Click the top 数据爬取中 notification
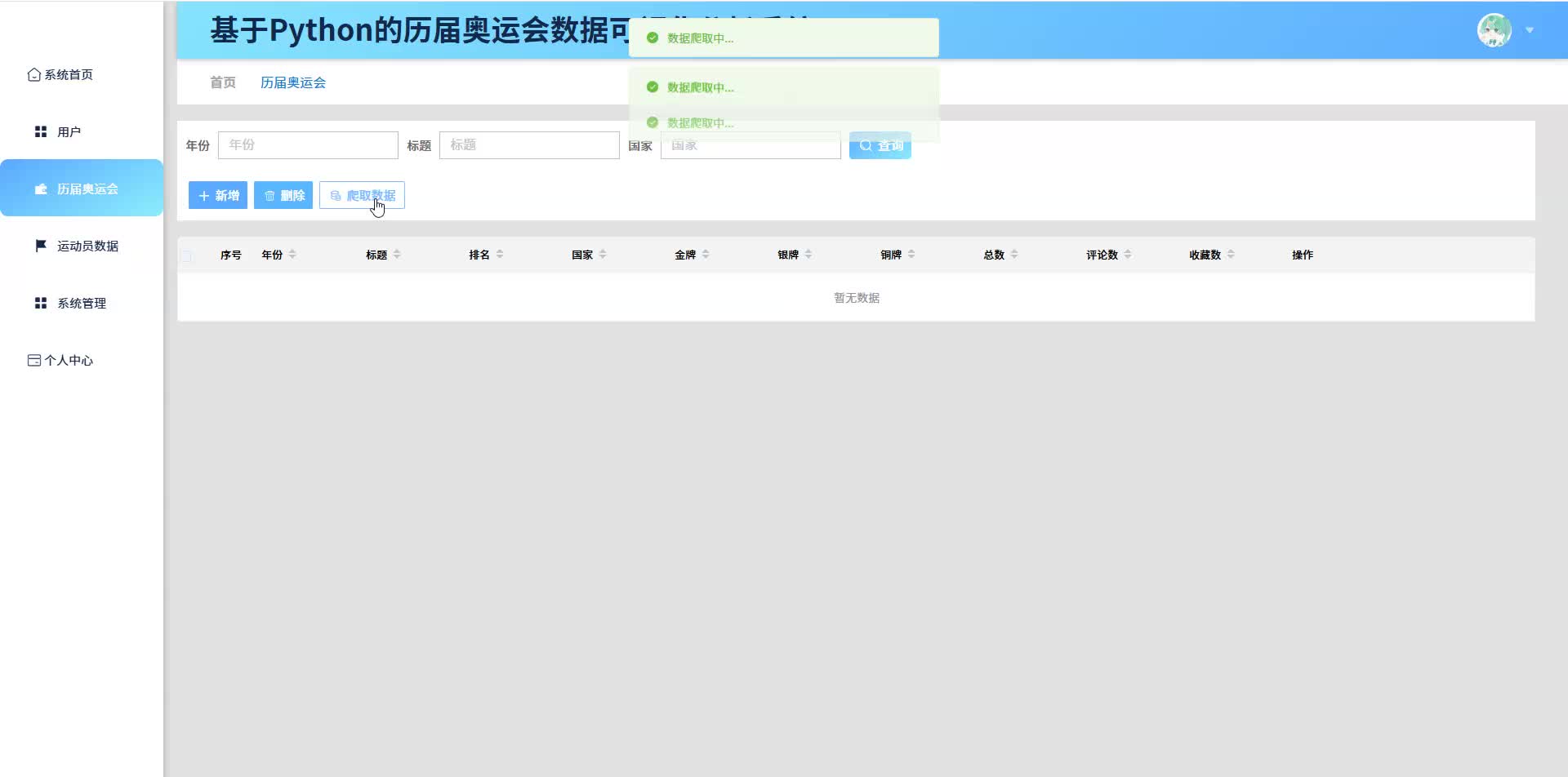The width and height of the screenshot is (1568, 777). [x=784, y=38]
